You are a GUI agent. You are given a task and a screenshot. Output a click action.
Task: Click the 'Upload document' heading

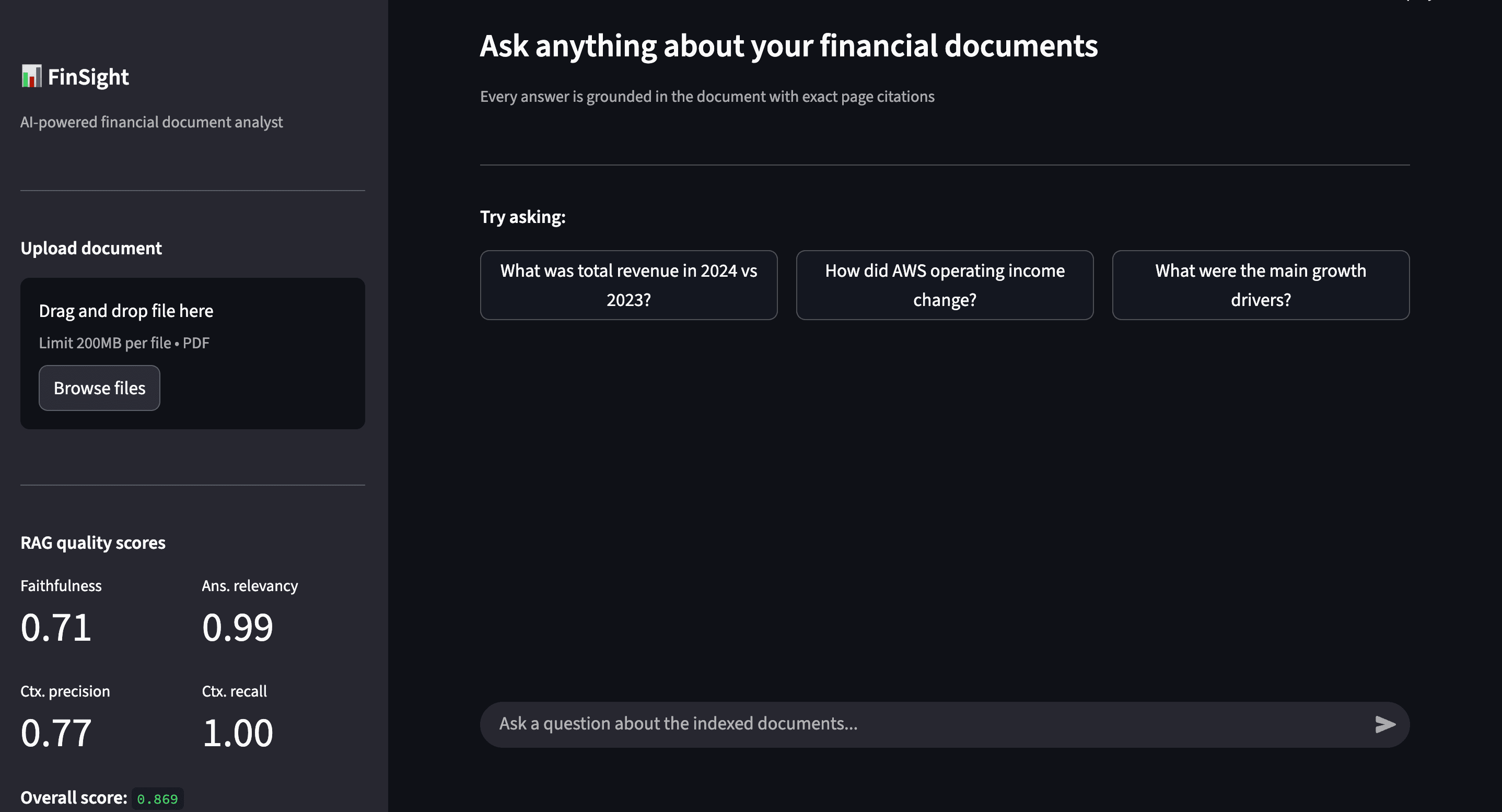click(91, 249)
